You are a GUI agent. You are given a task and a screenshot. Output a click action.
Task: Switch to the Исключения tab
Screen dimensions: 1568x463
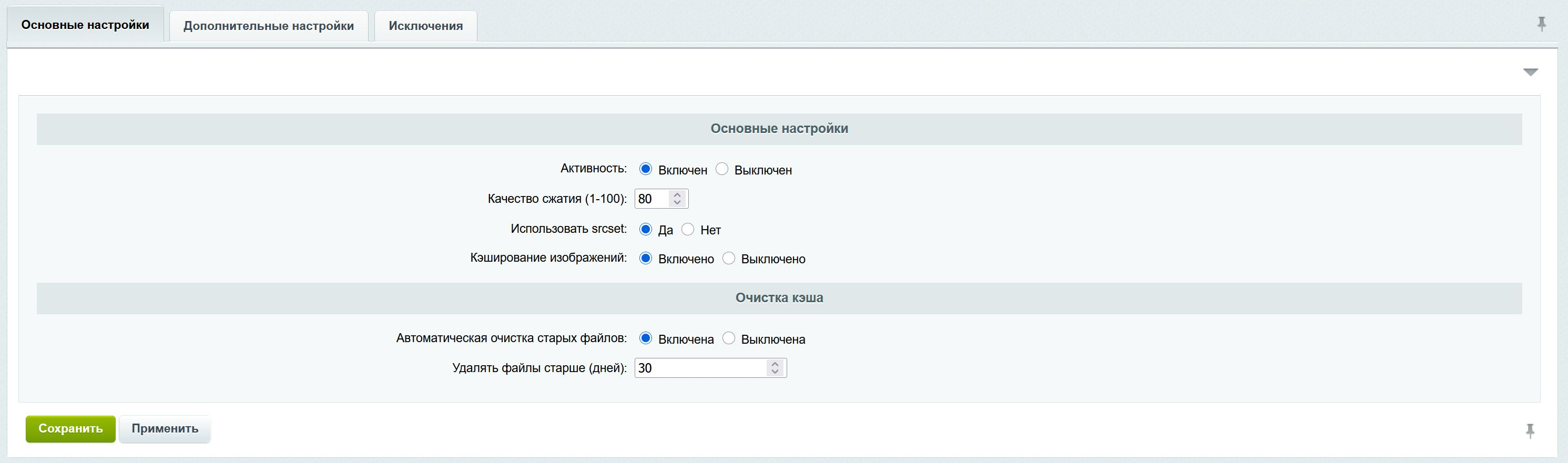(425, 26)
